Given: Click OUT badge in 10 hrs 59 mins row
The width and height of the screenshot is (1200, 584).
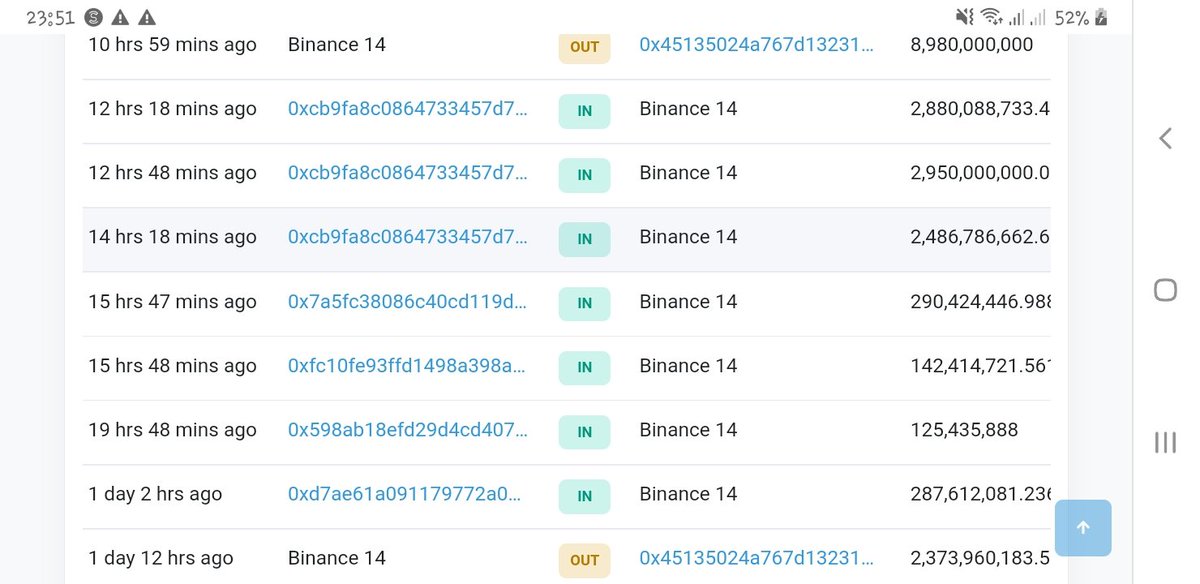Looking at the screenshot, I should click(584, 46).
